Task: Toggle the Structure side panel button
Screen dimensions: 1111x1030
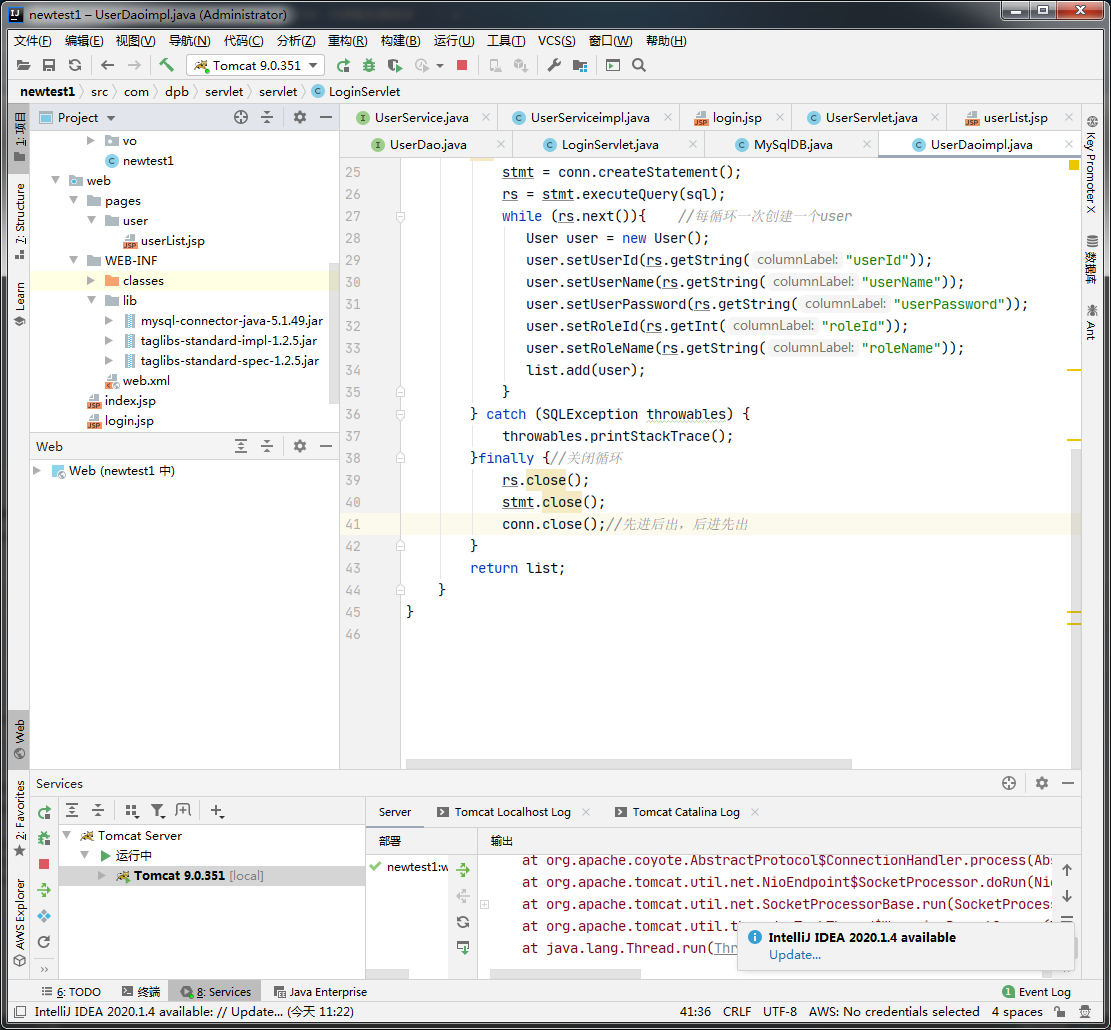Action: (x=19, y=220)
